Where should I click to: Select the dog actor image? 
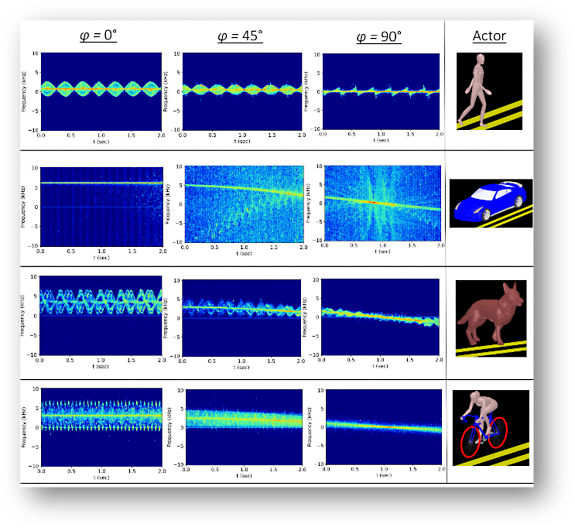point(491,319)
